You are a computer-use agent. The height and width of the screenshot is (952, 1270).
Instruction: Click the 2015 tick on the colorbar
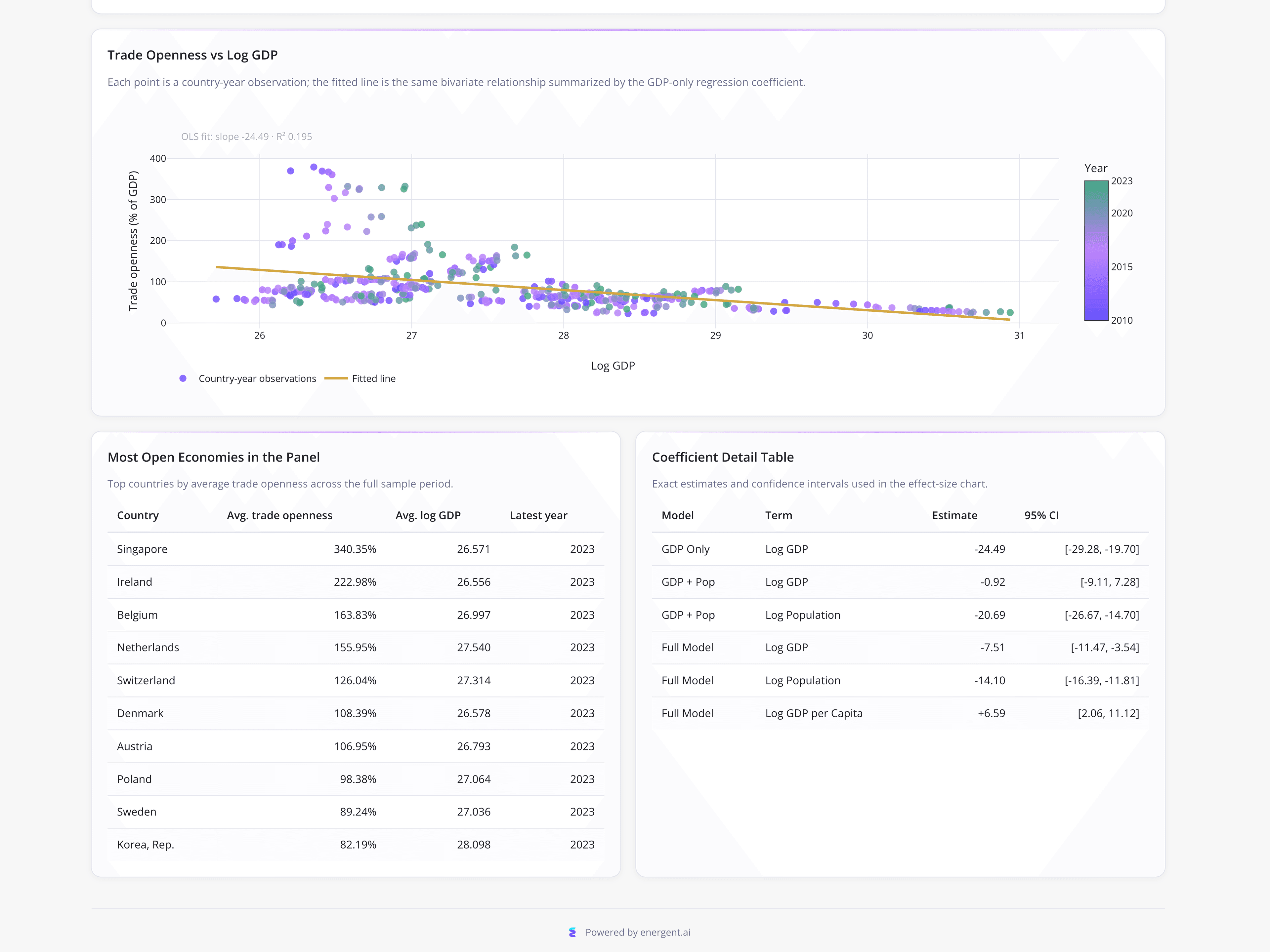pos(1121,267)
